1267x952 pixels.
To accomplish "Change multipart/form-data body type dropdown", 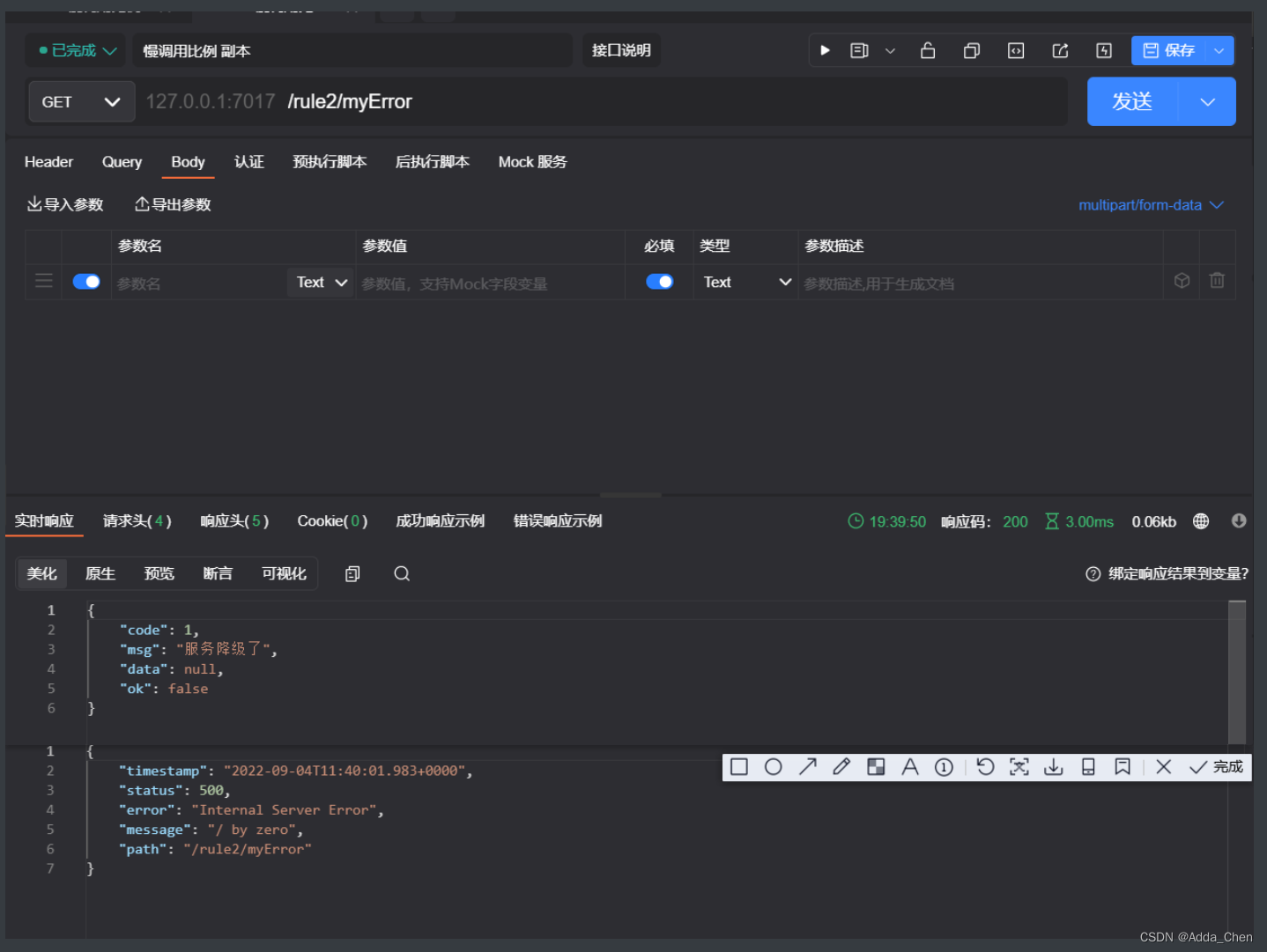I will [1151, 204].
